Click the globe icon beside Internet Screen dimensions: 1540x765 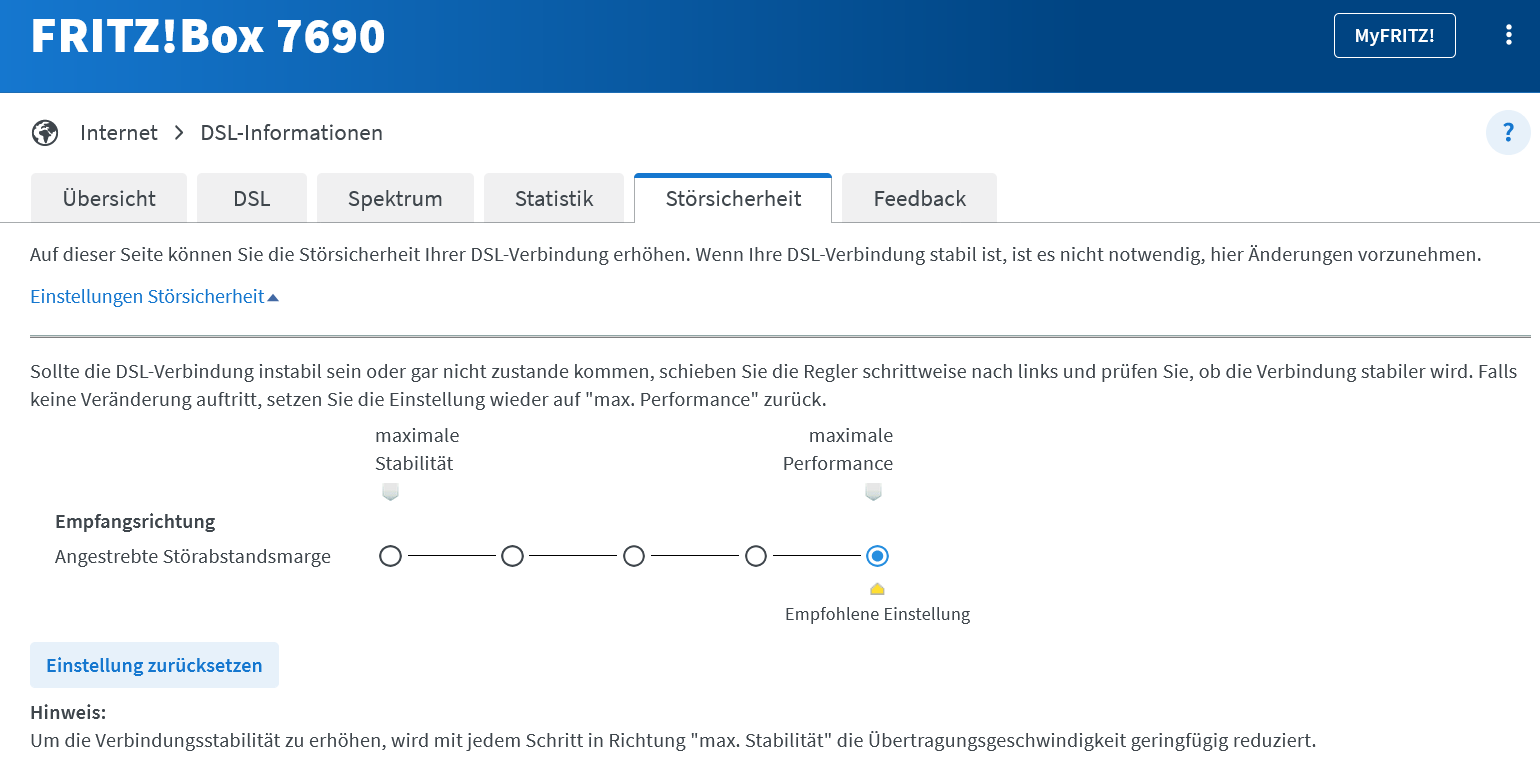45,132
